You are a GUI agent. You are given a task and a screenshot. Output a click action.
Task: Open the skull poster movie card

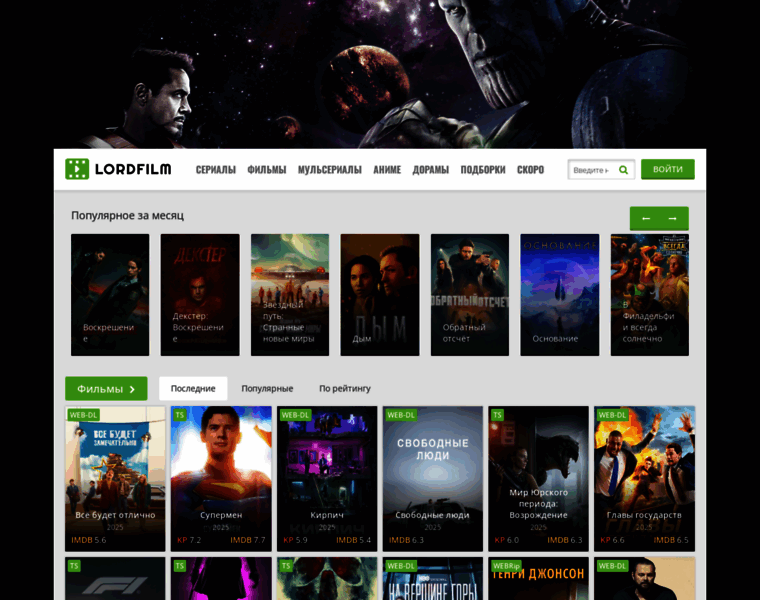pyautogui.click(x=327, y=579)
